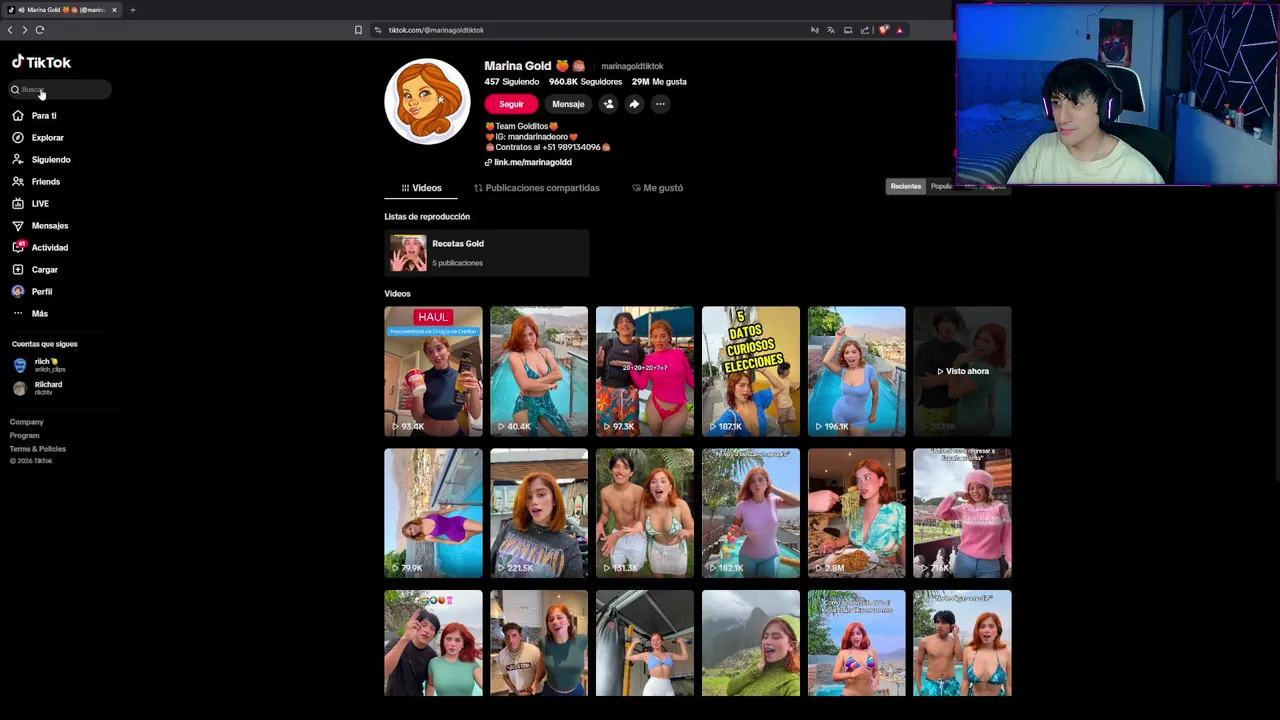Open the video with 131.3K views
Image resolution: width=1280 pixels, height=720 pixels.
pos(645,513)
